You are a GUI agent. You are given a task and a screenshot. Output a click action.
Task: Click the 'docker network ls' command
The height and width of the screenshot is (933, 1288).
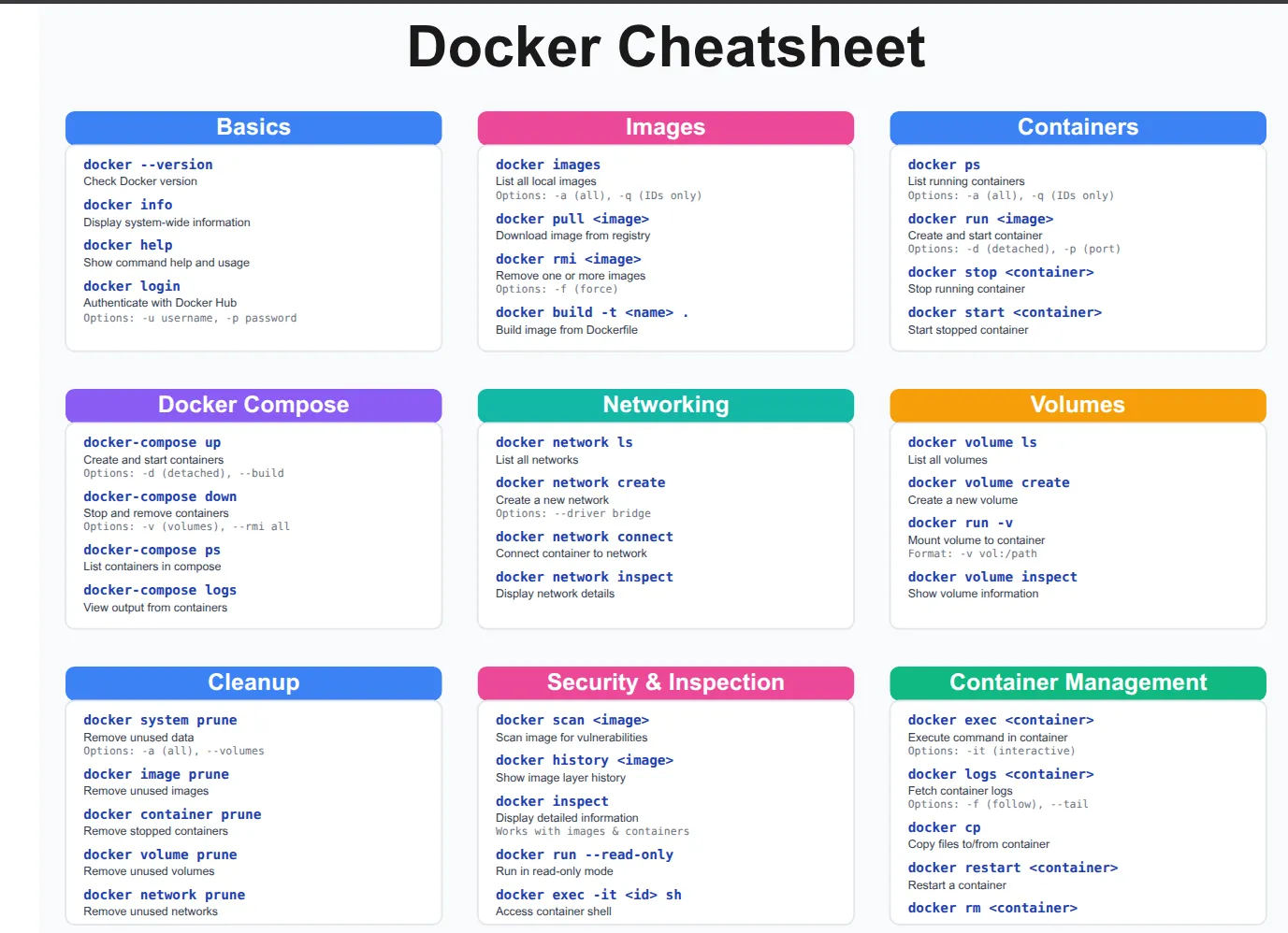564,442
